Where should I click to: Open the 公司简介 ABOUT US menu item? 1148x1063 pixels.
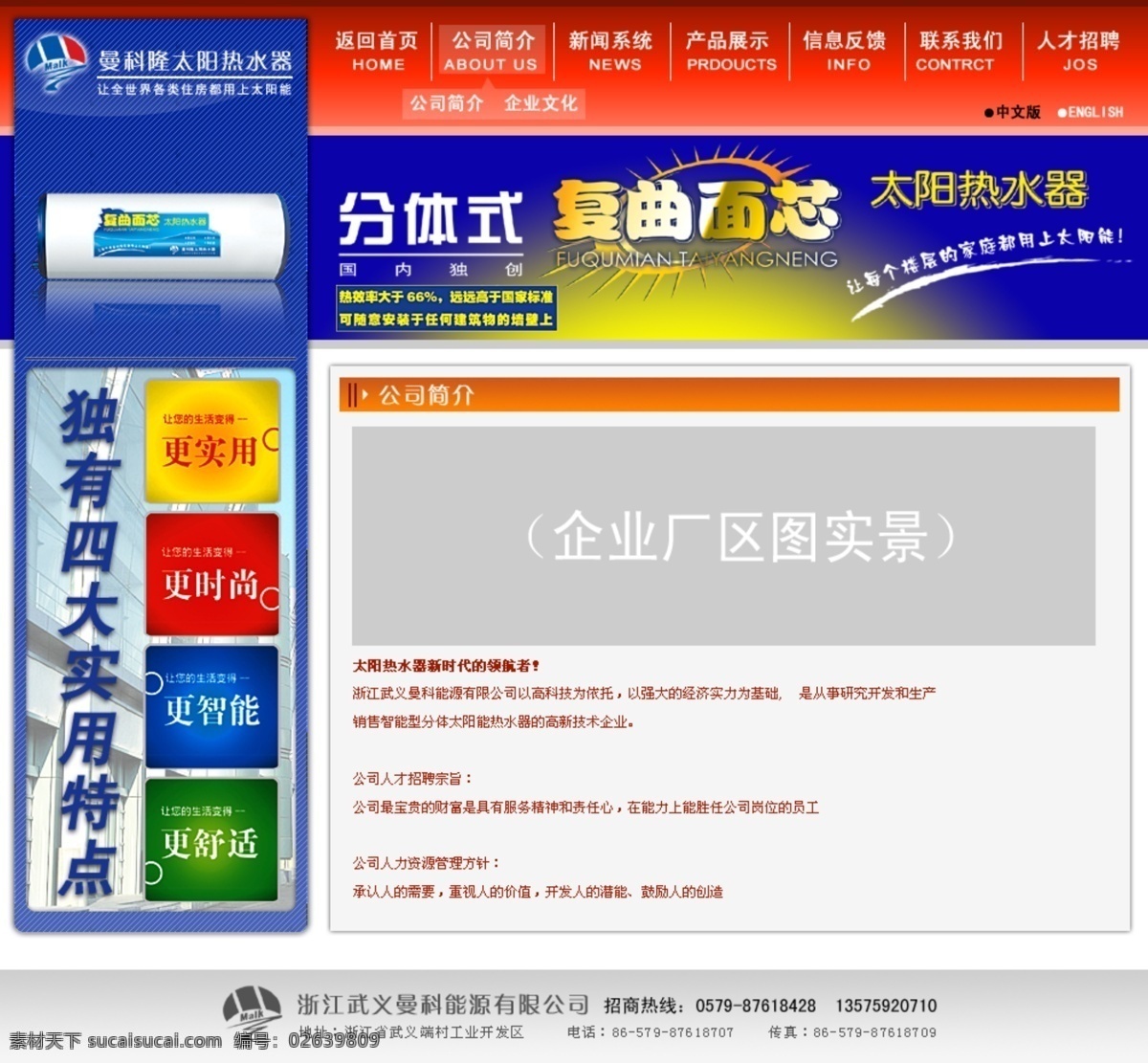point(492,52)
